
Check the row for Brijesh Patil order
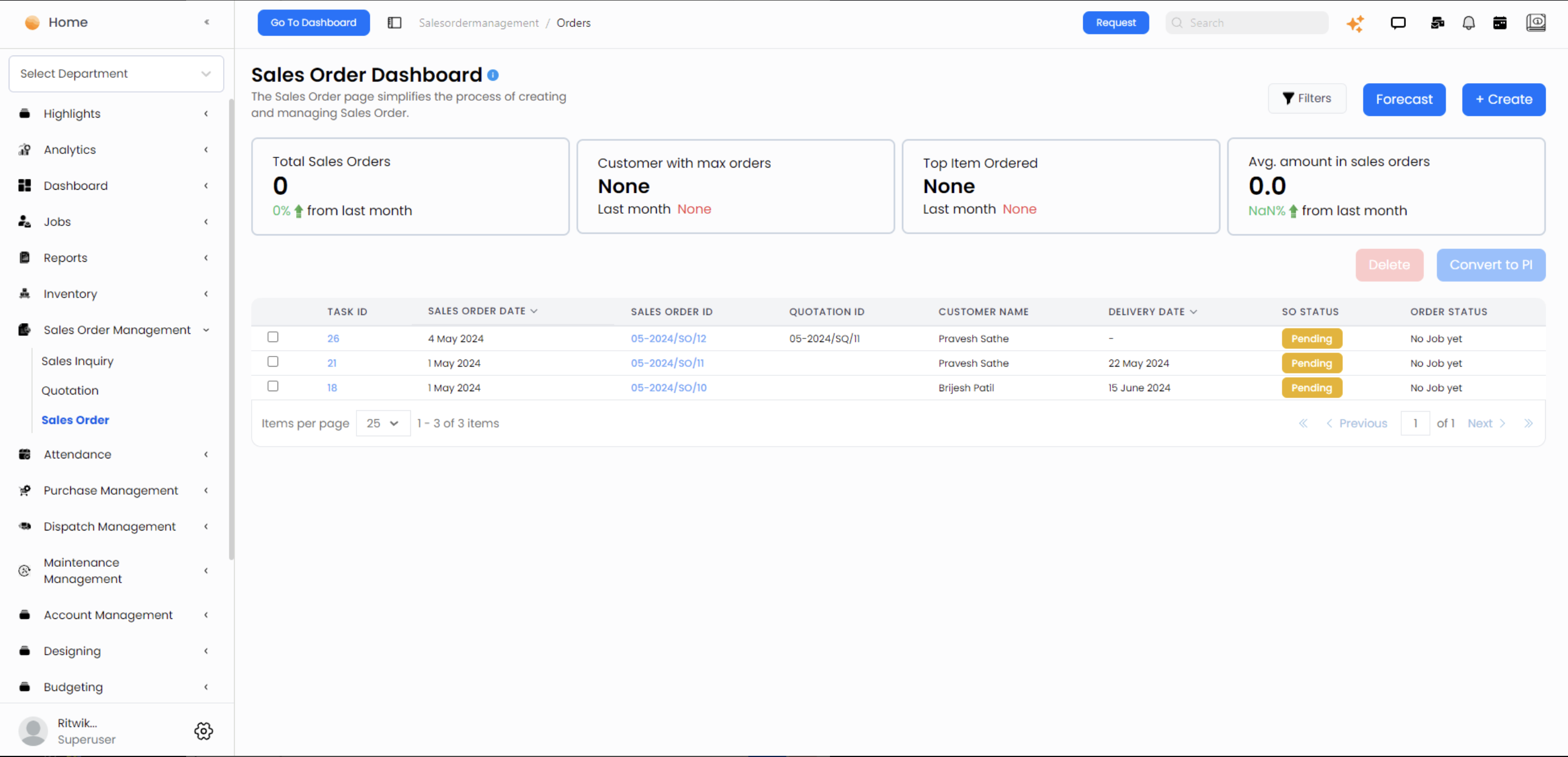[x=273, y=386]
